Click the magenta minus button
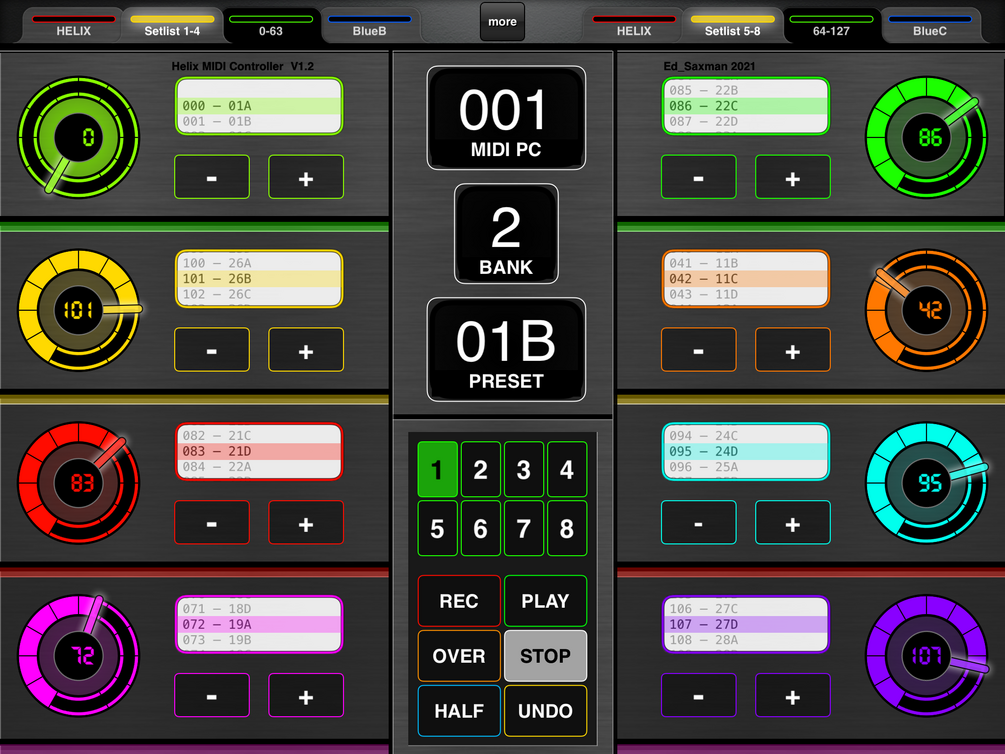The image size is (1005, 754). click(212, 695)
